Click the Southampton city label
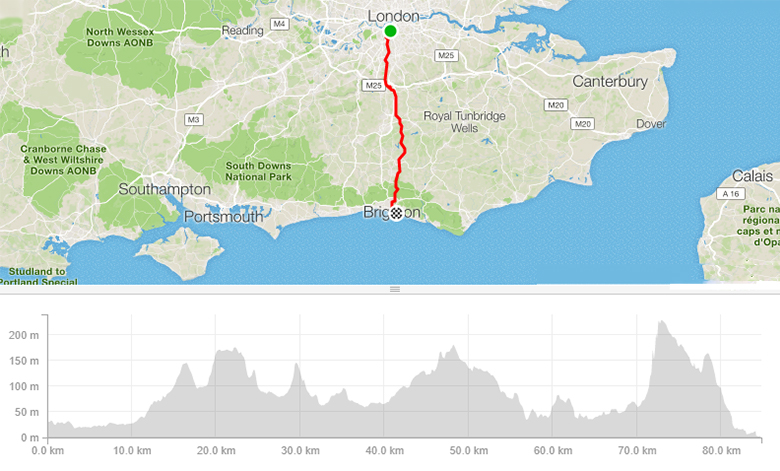Image resolution: width=780 pixels, height=471 pixels. pos(165,189)
